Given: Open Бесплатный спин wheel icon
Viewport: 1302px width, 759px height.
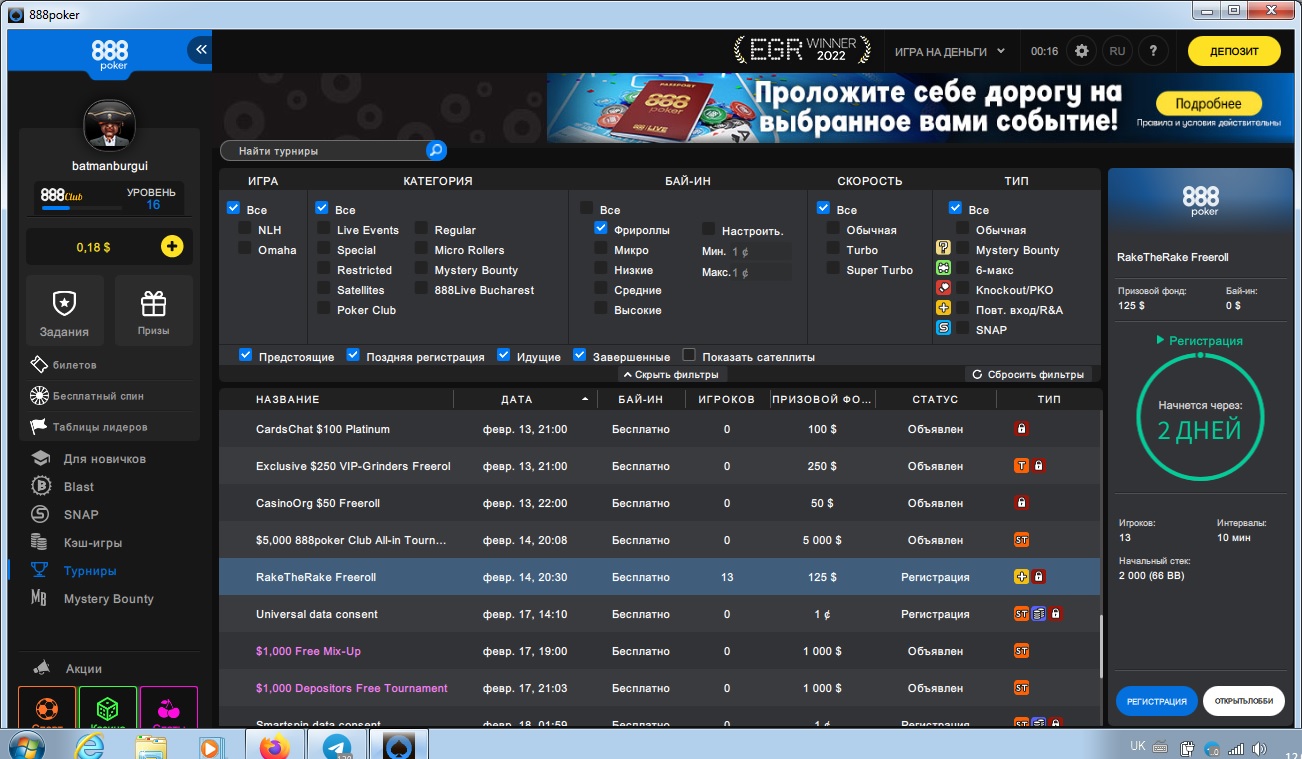Looking at the screenshot, I should [39, 395].
